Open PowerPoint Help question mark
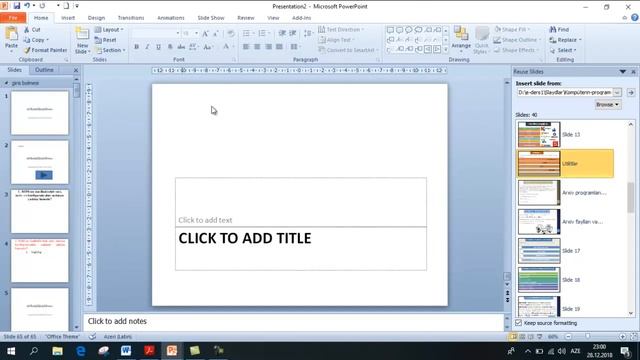The image size is (640, 360). coord(634,18)
